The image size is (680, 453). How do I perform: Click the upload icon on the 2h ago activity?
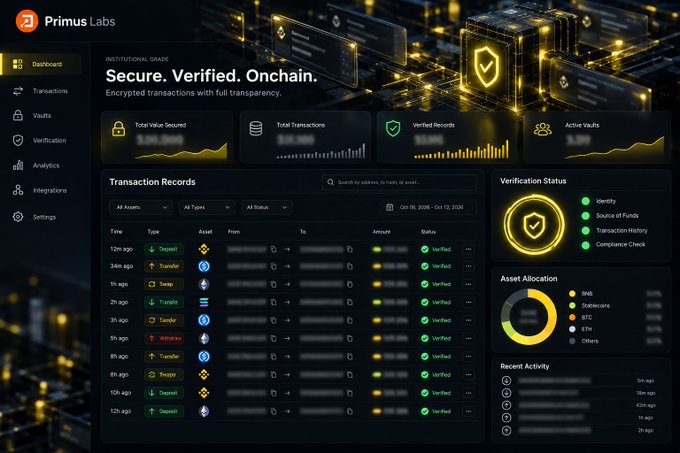click(x=506, y=430)
